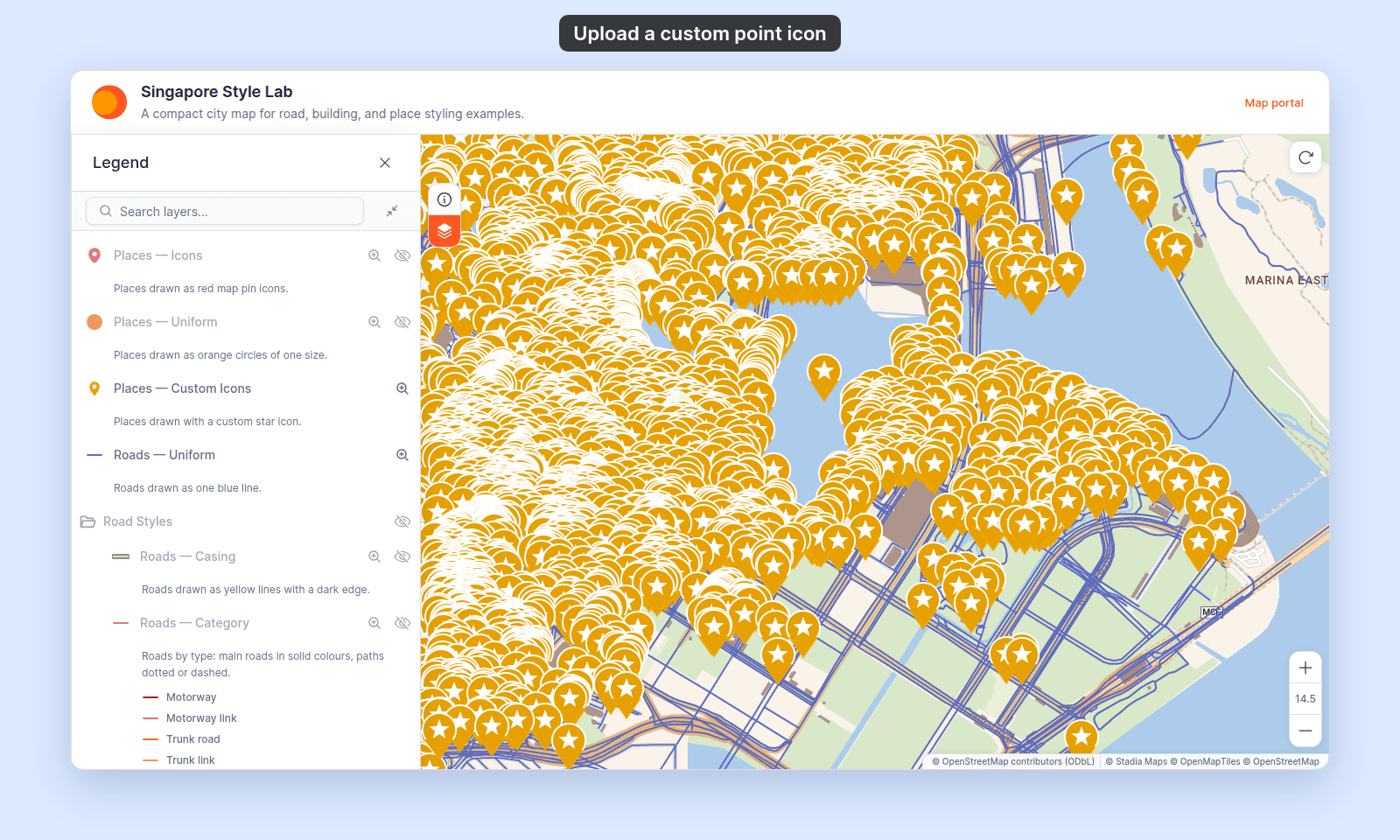Reset the map view with refresh icon

click(x=1305, y=157)
